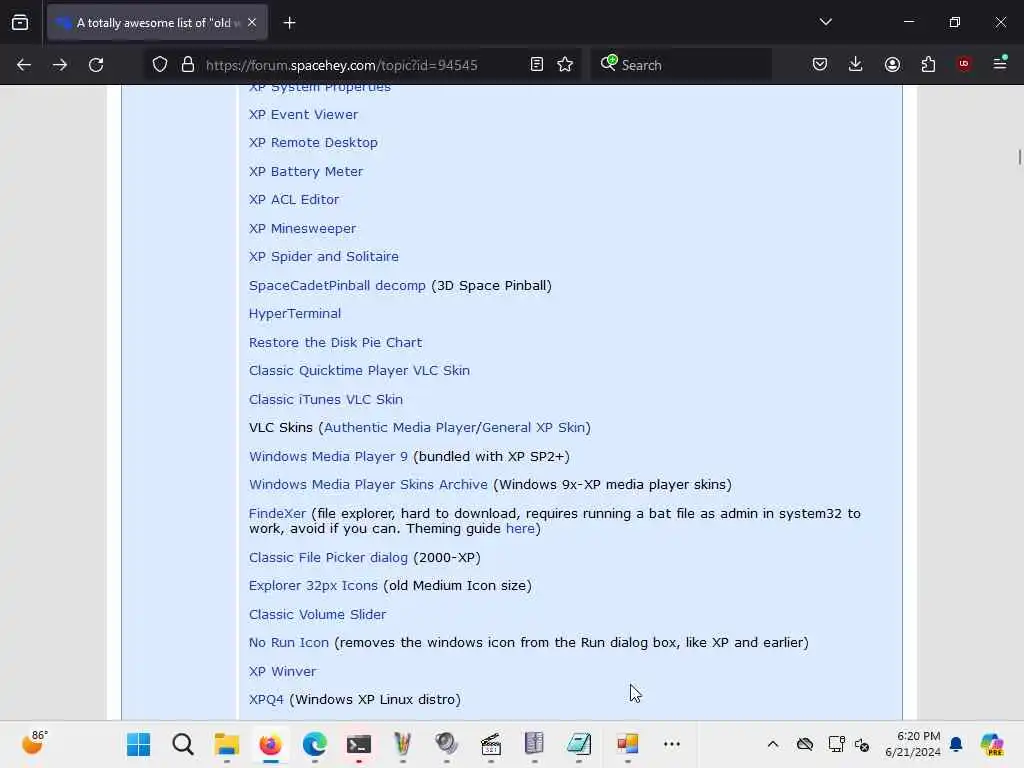The image size is (1024, 768).
Task: Open taskbar search magnifier
Action: coord(183,744)
